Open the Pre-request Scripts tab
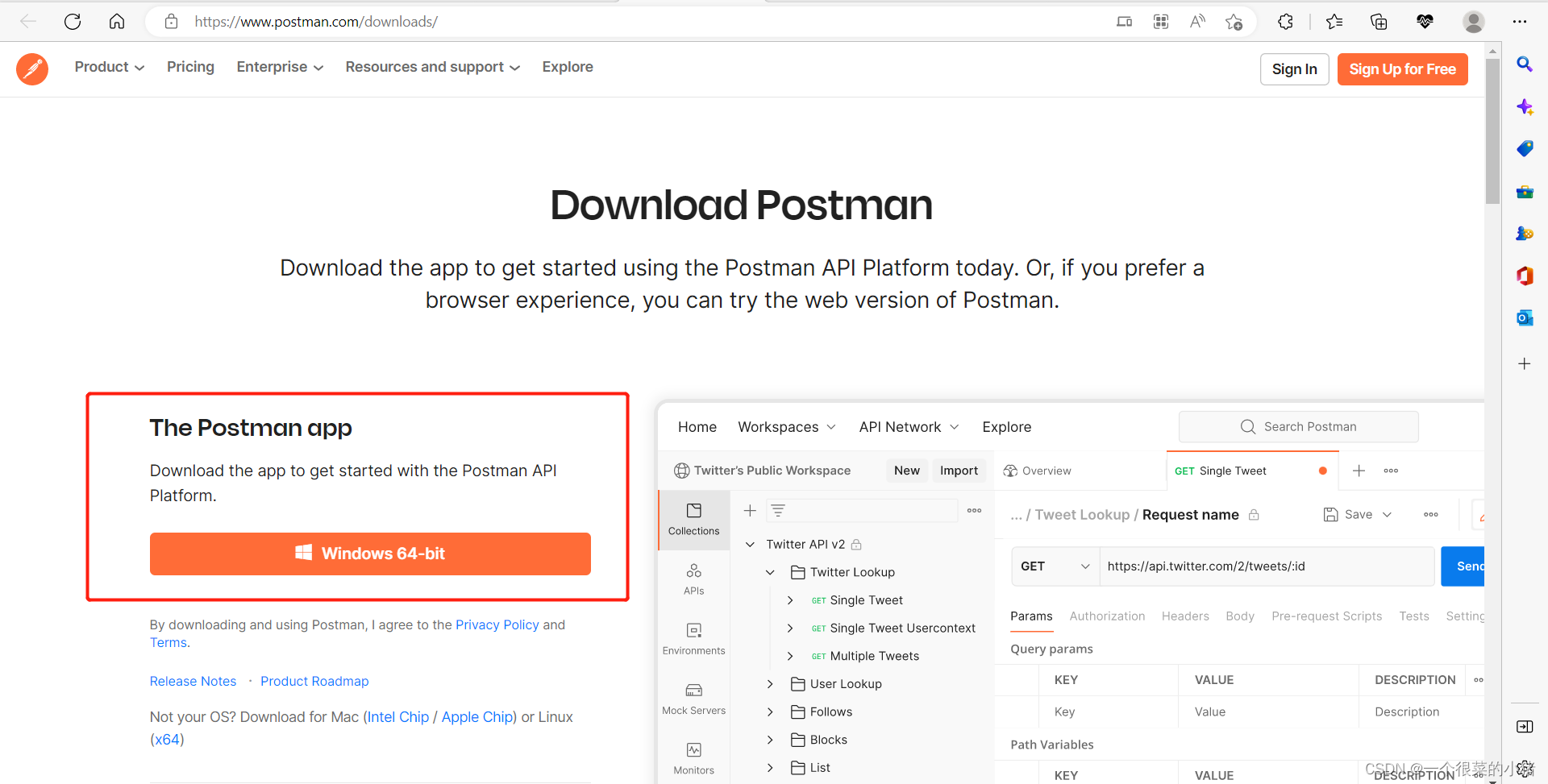The image size is (1548, 784). 1326,616
